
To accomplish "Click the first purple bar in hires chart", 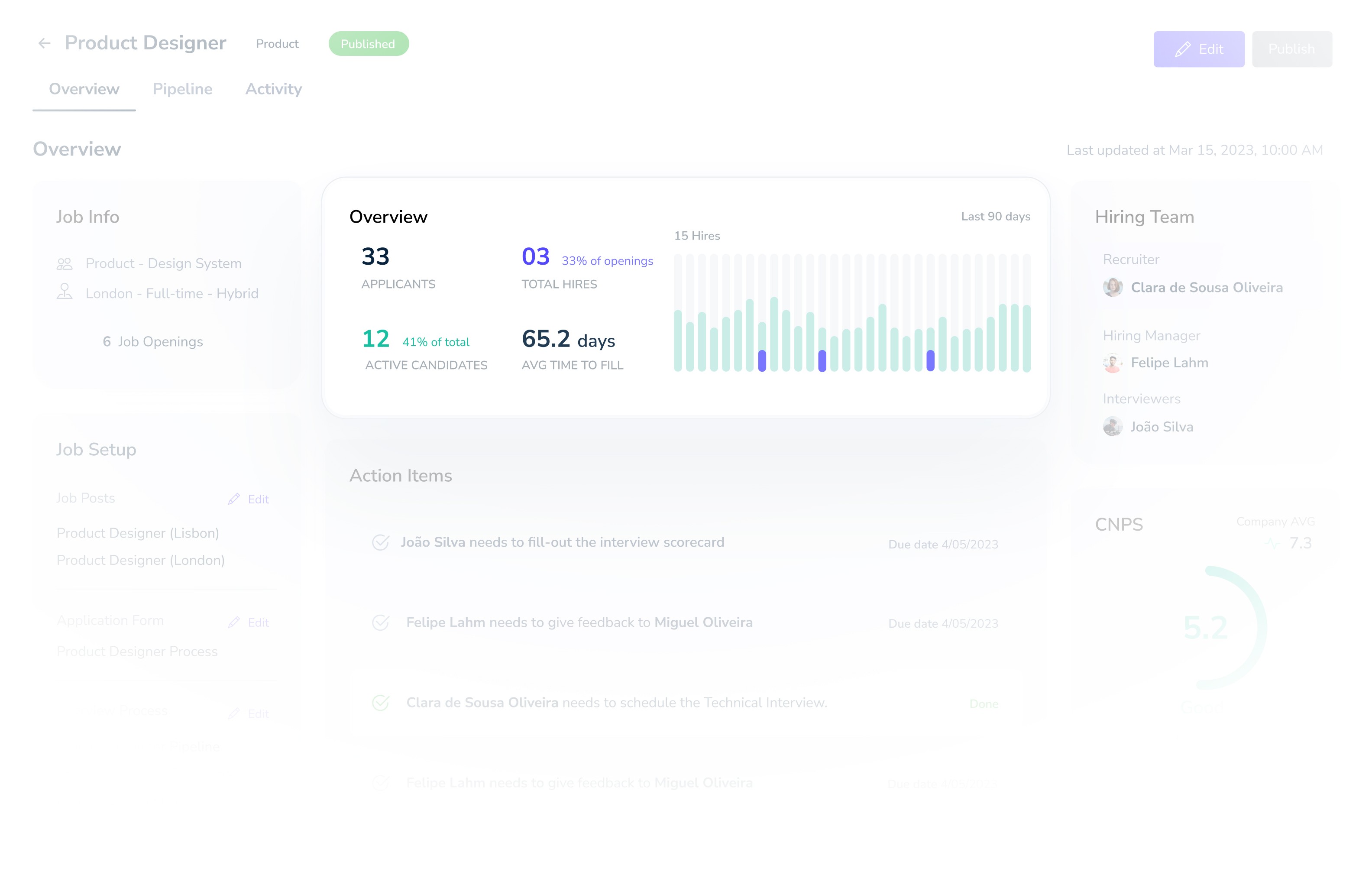I will click(762, 361).
